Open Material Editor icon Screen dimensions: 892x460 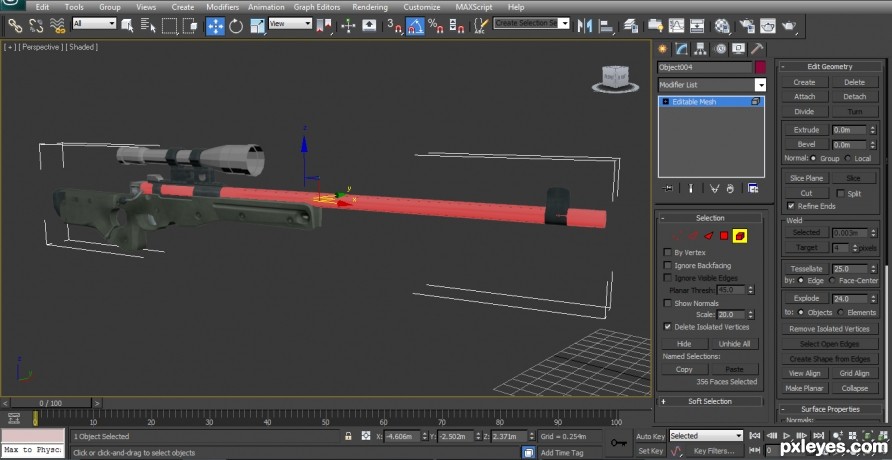[x=722, y=25]
